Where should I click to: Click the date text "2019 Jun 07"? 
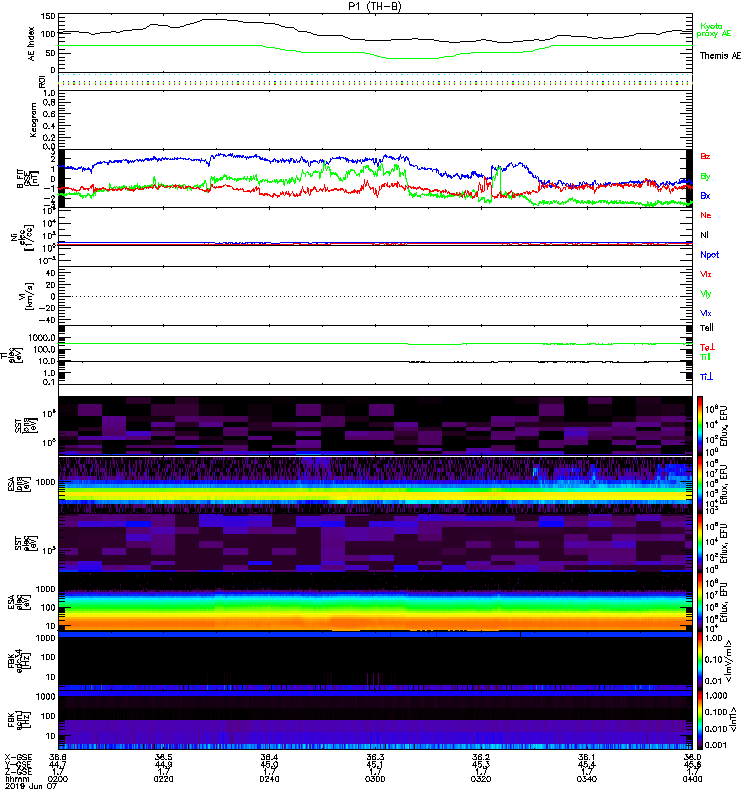pyautogui.click(x=31, y=787)
